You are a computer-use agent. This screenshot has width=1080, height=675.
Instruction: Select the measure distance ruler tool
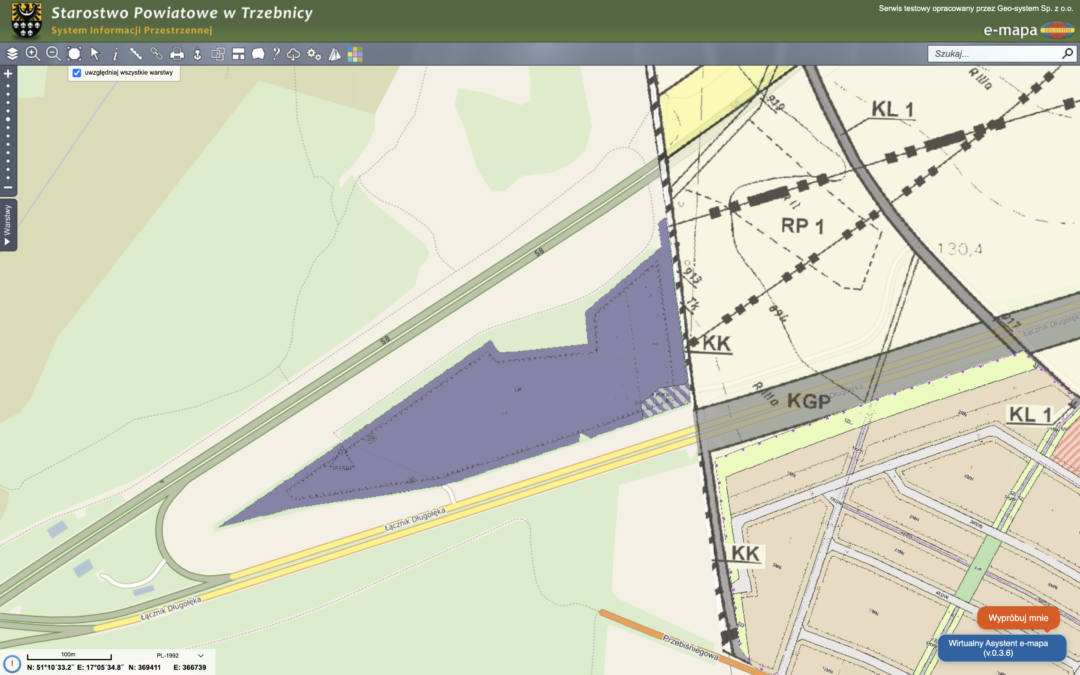coord(136,54)
